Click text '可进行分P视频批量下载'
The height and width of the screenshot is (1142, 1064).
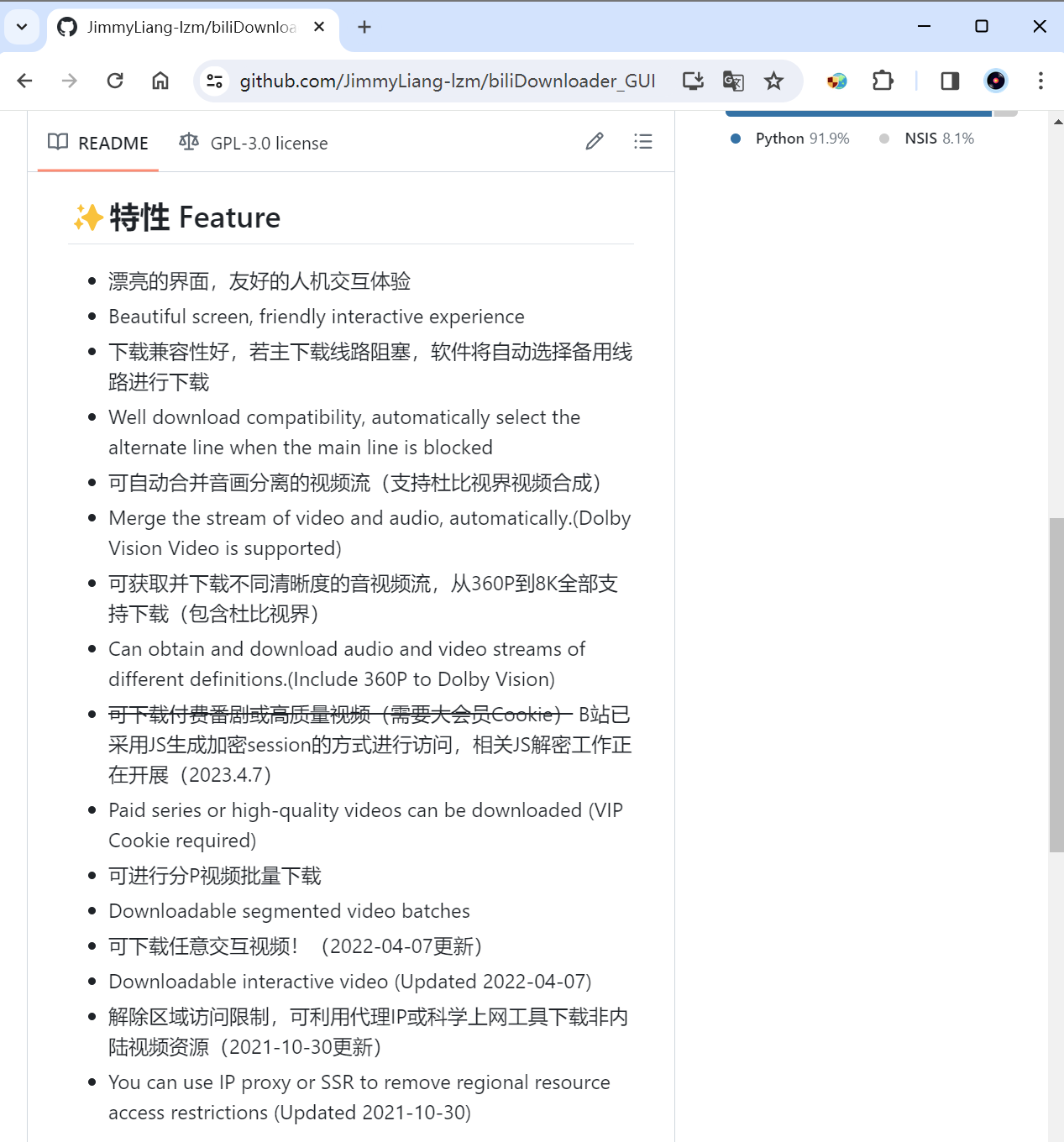coord(215,876)
